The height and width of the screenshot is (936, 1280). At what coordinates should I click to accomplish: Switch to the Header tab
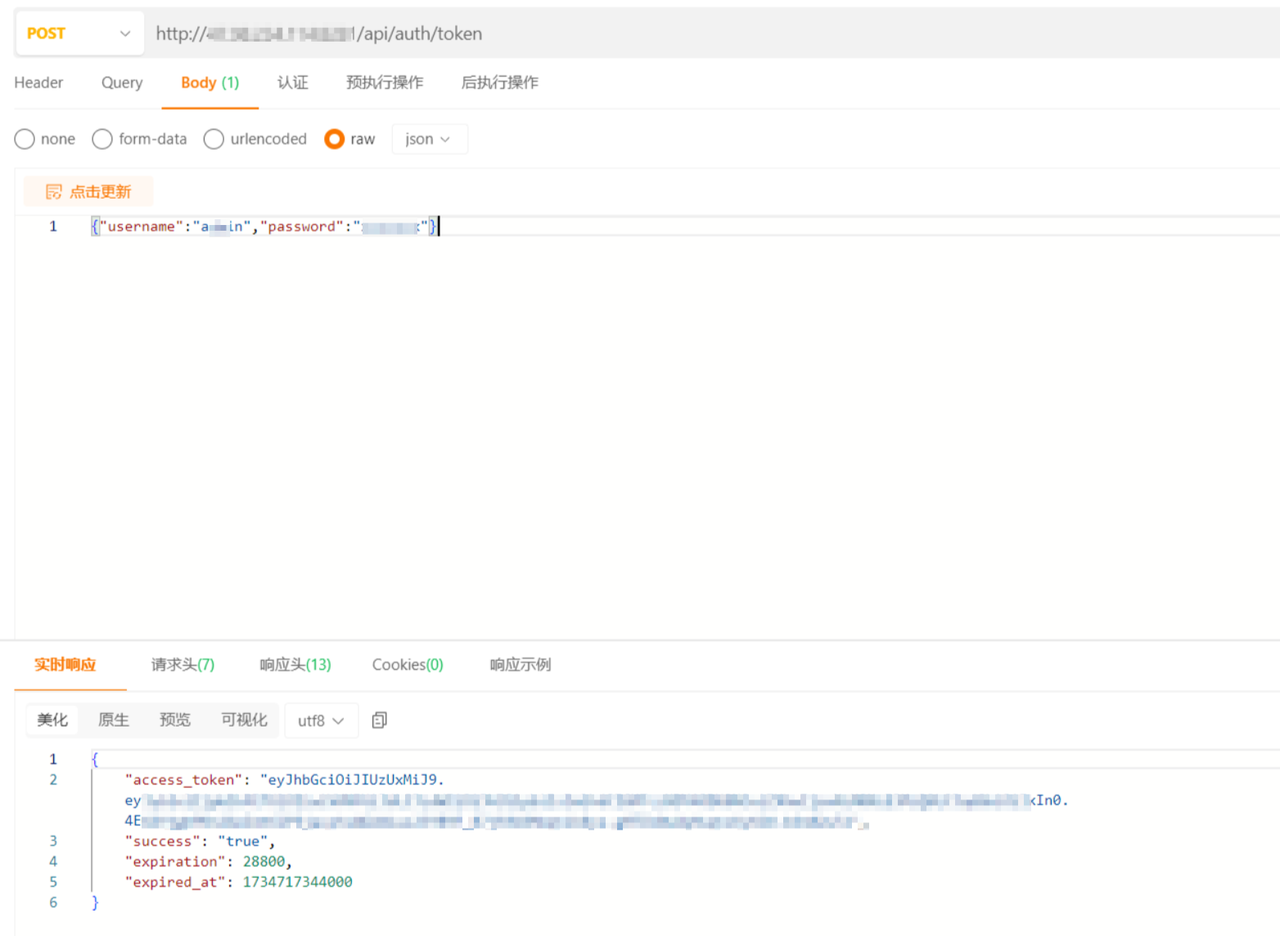39,83
